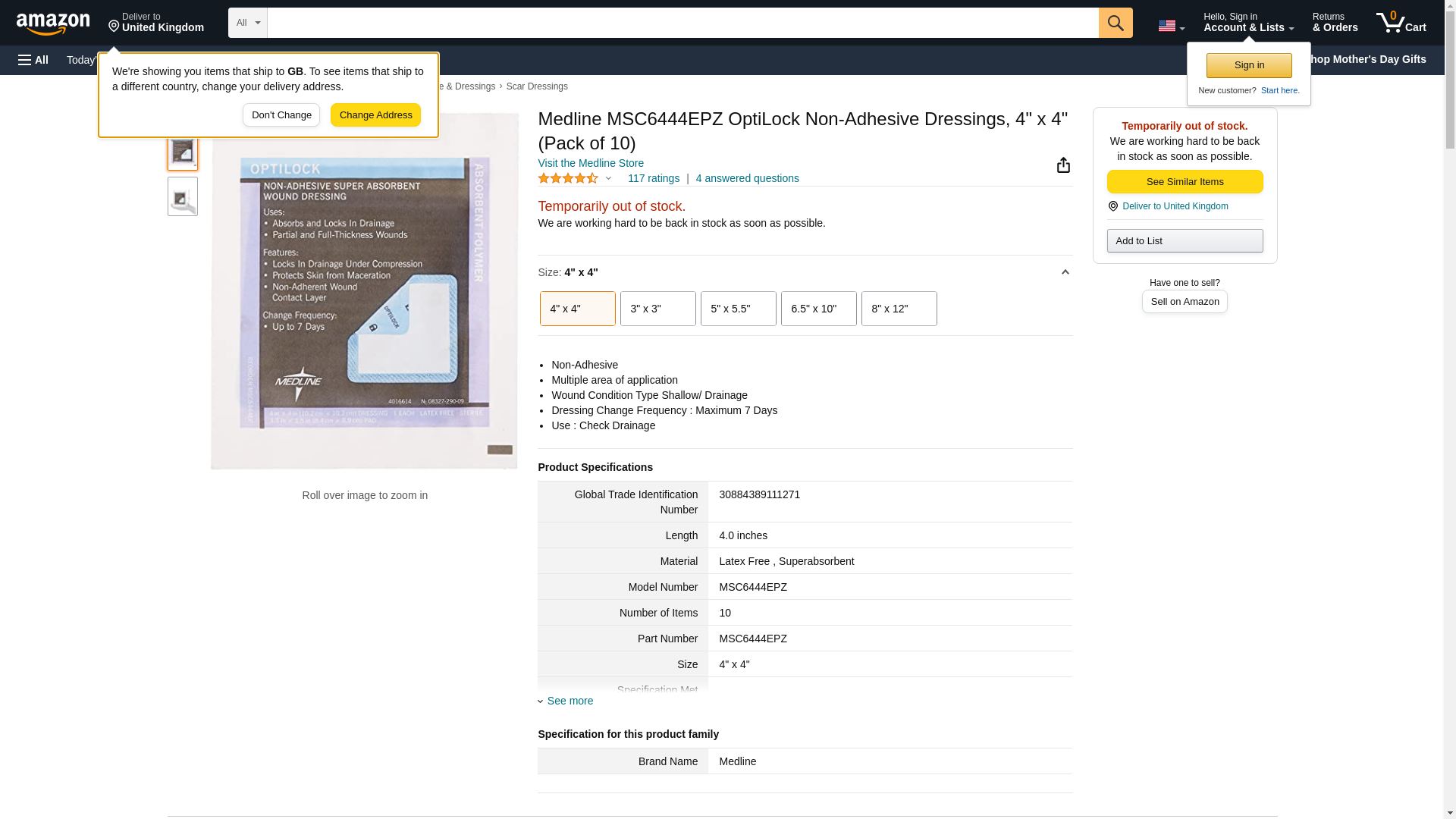Screen dimensions: 1456x819
Task: Click the share icon
Action: (1063, 165)
